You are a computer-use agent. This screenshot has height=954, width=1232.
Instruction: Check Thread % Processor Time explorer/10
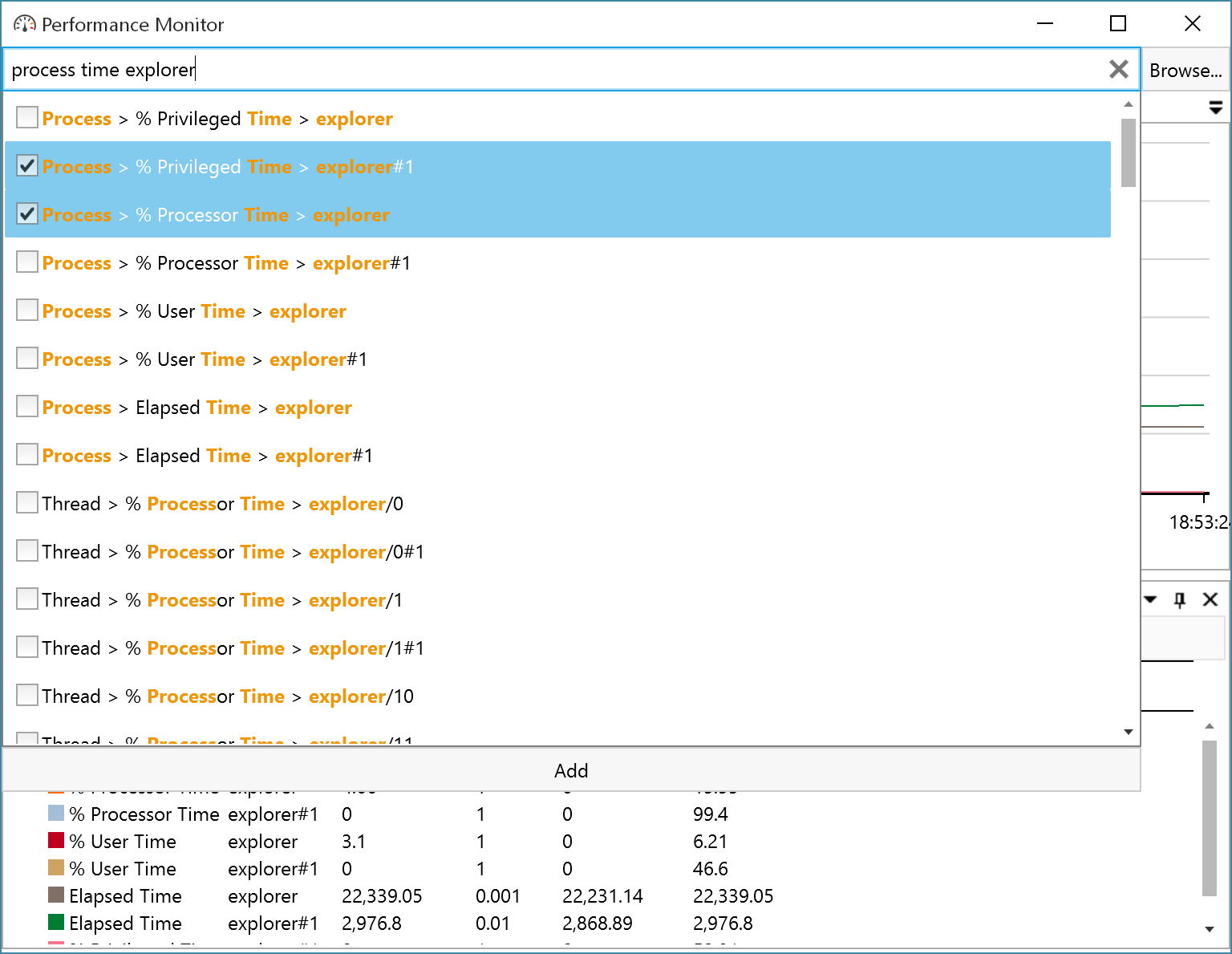click(x=27, y=695)
